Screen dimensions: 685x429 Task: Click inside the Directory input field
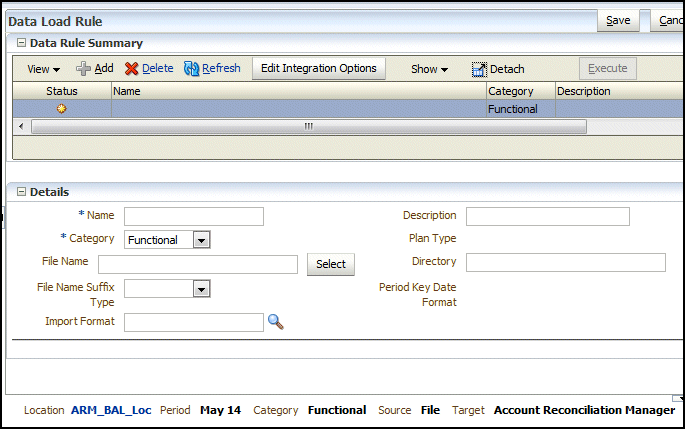click(566, 263)
